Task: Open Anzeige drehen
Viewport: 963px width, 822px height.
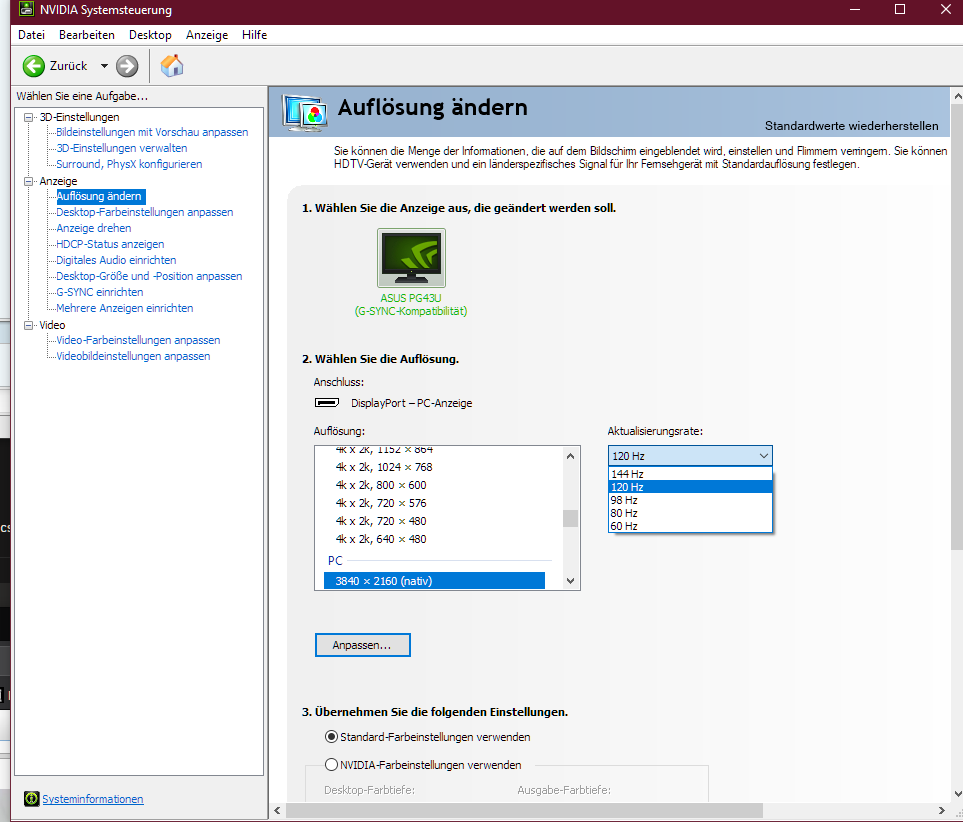Action: click(94, 228)
